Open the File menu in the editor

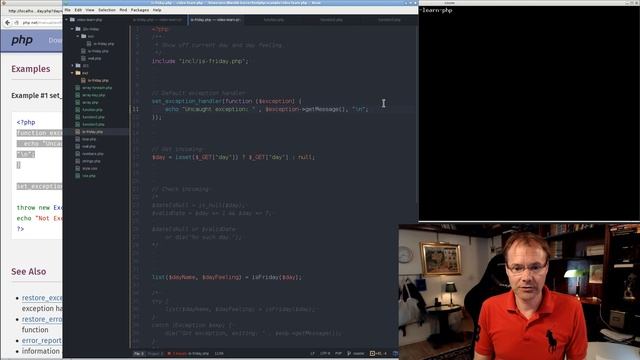tap(67, 10)
